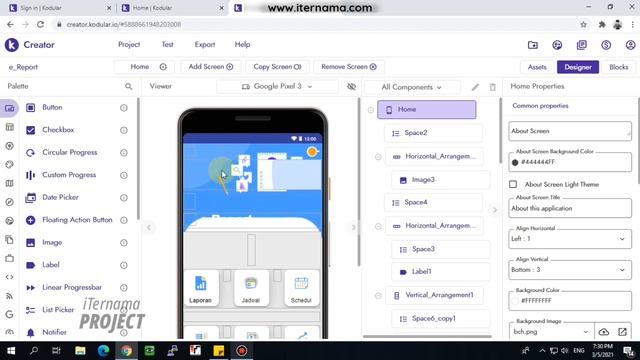Open the Export menu
This screenshot has height=360, width=640.
click(205, 44)
